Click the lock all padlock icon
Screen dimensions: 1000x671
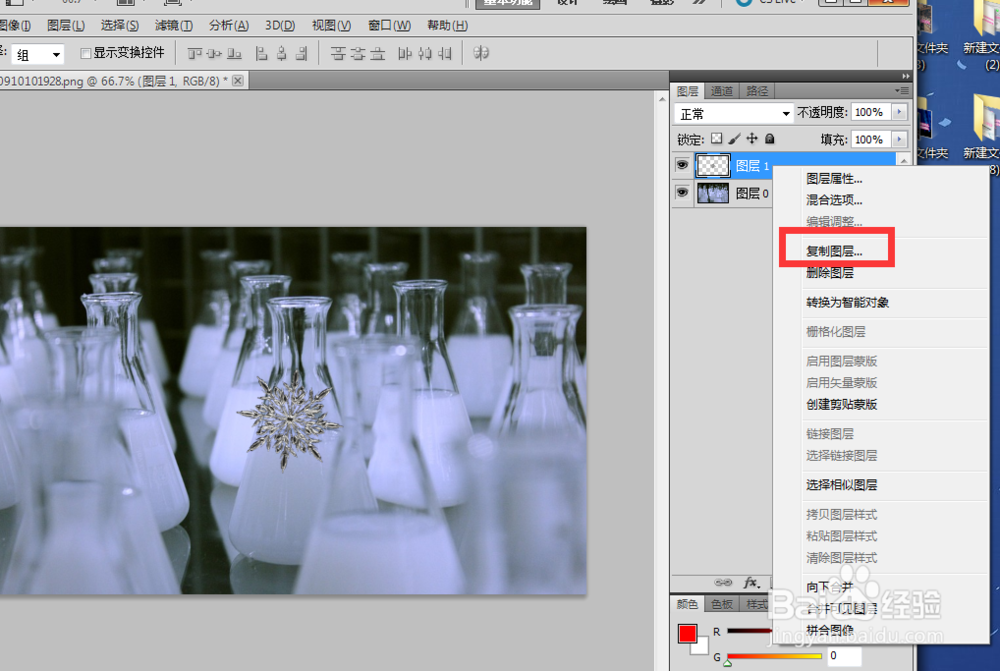(x=769, y=139)
